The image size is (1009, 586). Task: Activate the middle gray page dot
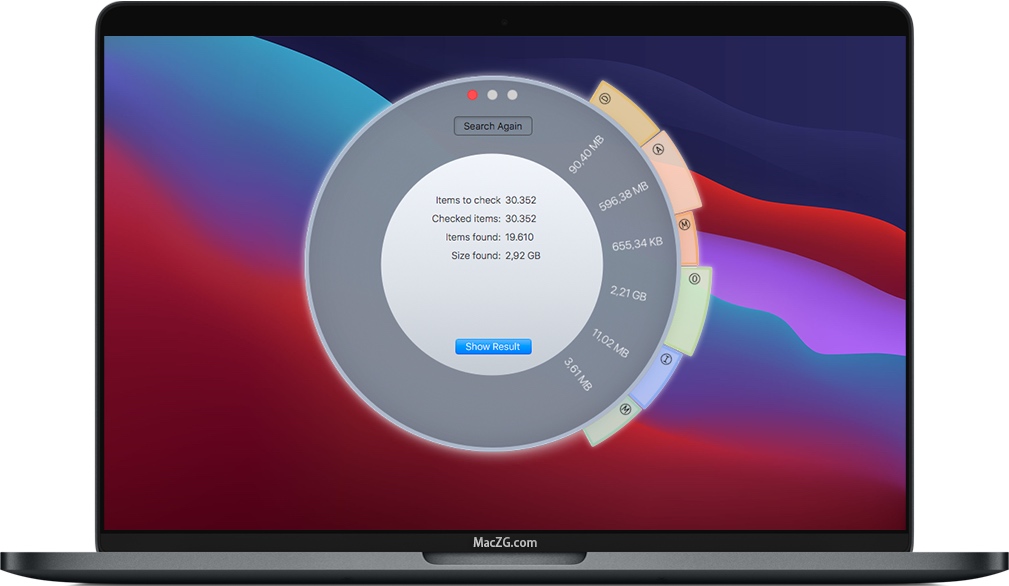[x=492, y=96]
